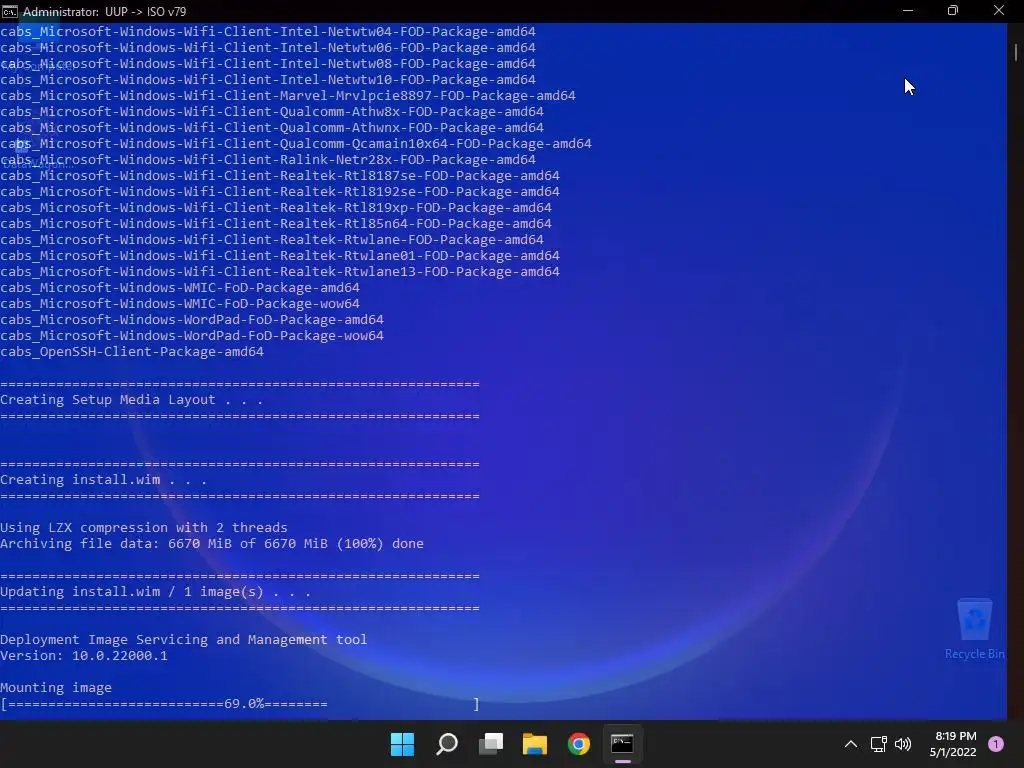Viewport: 1024px width, 768px height.
Task: Click the 69.0% mounting progress bar
Action: (240, 704)
